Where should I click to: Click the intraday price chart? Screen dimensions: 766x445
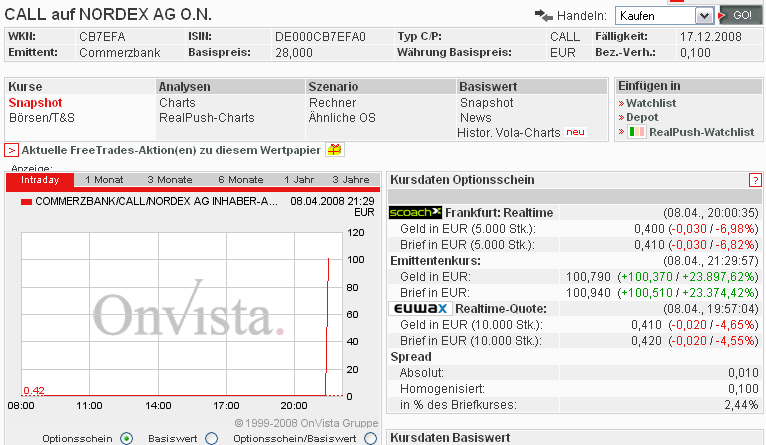coord(182,314)
